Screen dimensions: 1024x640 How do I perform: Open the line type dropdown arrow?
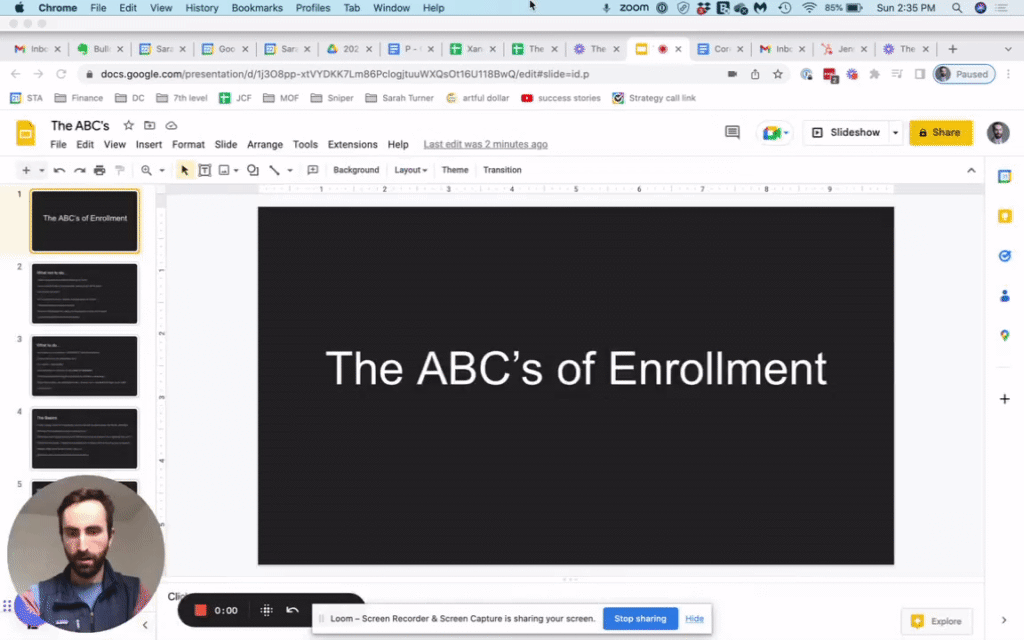pos(290,170)
